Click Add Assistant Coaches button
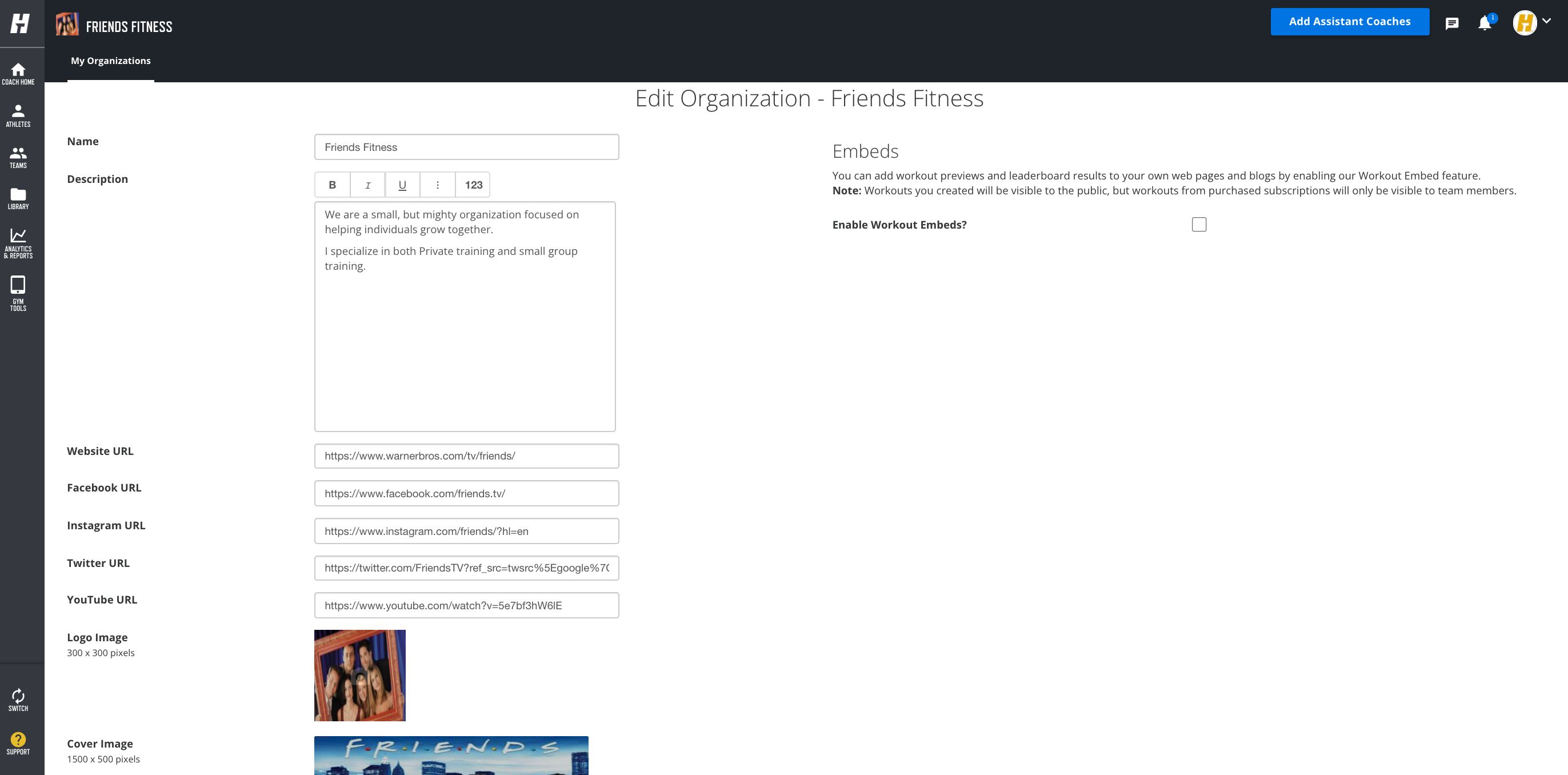The image size is (1568, 775). click(1350, 22)
